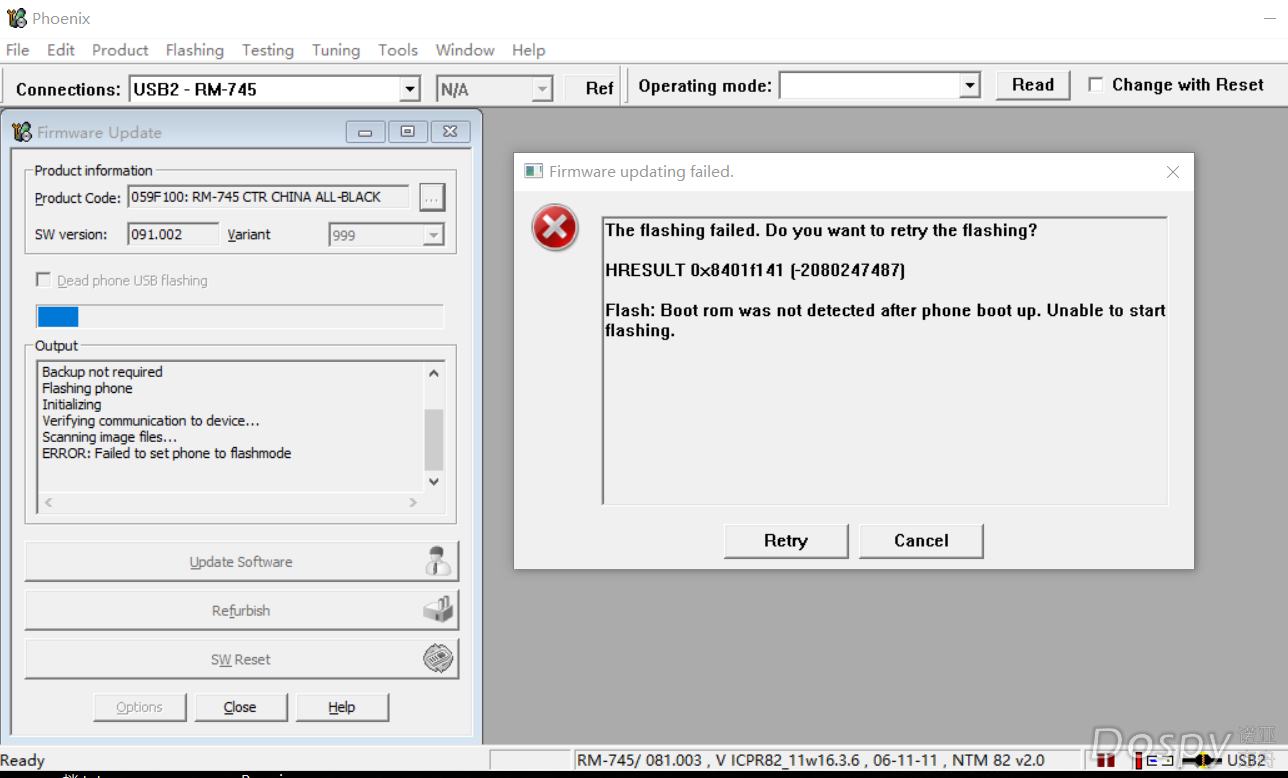The image size is (1288, 778).
Task: Click 'Verifying communication to device...' line
Action: click(x=151, y=421)
